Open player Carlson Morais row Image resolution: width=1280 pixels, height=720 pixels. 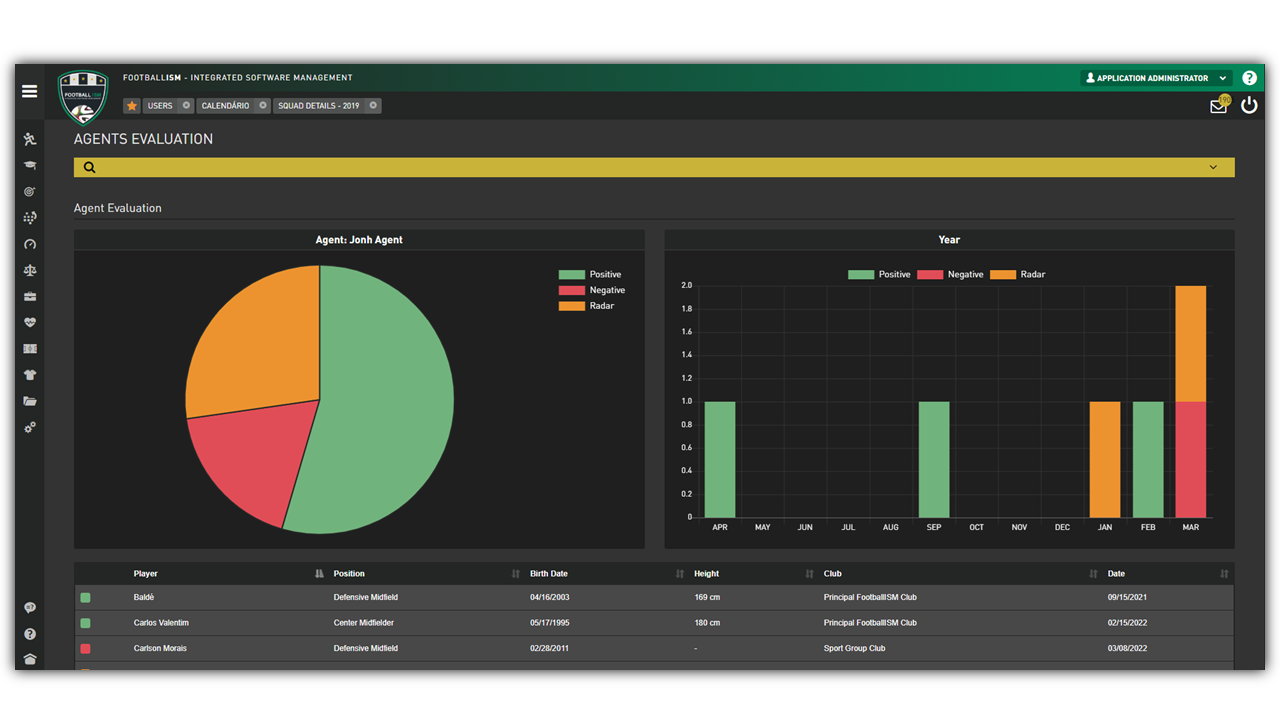(x=654, y=648)
